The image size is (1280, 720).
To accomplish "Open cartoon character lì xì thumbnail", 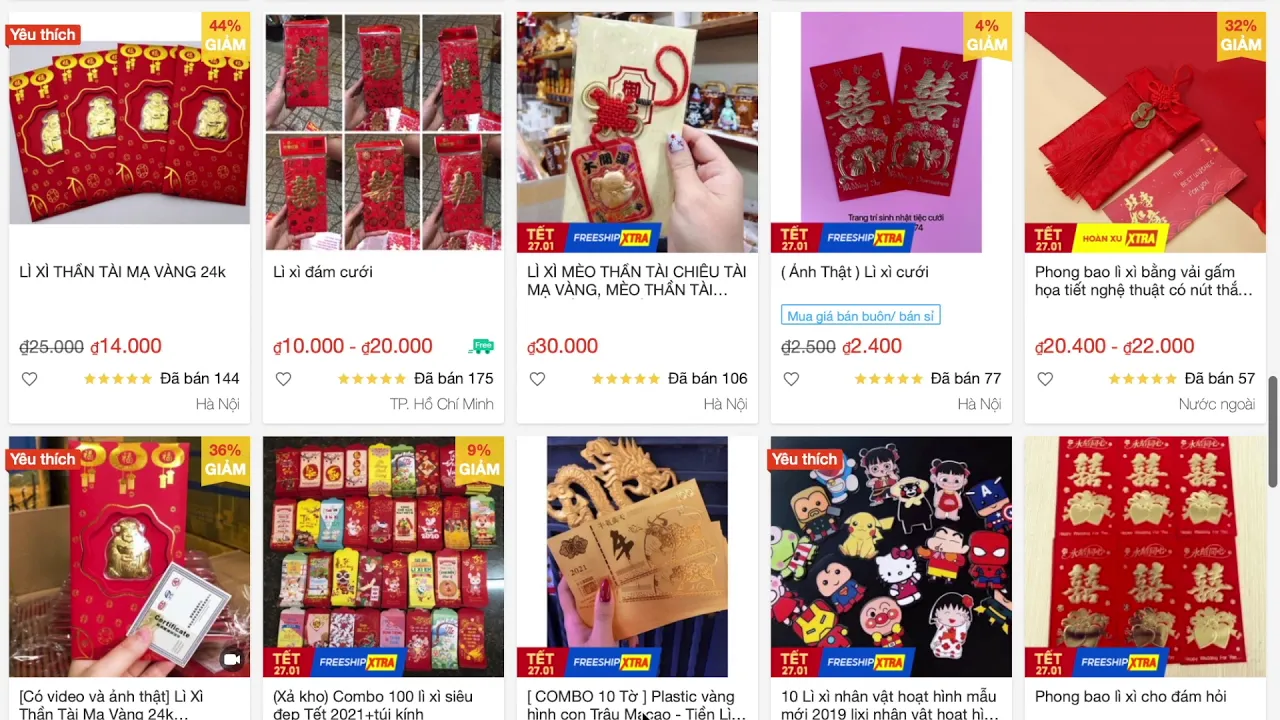I will tap(891, 557).
